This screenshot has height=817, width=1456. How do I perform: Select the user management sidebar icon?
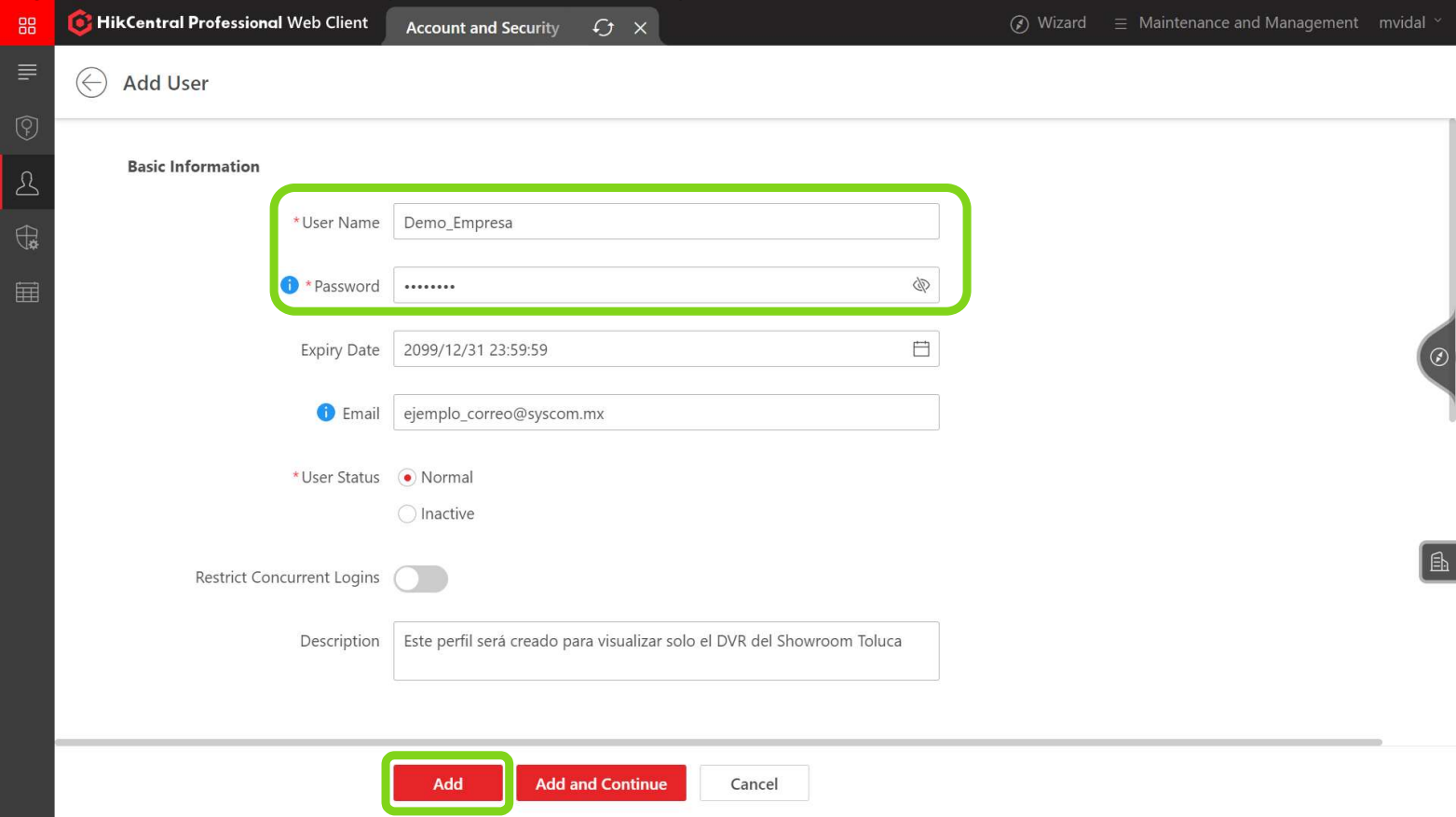(27, 183)
